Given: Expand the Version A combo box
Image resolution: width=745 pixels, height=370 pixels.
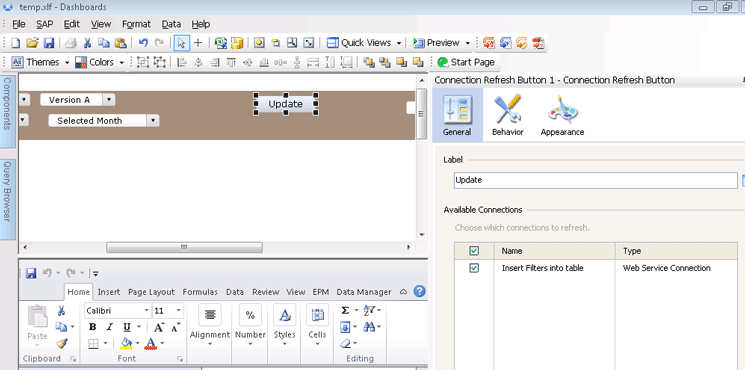Looking at the screenshot, I should point(109,100).
